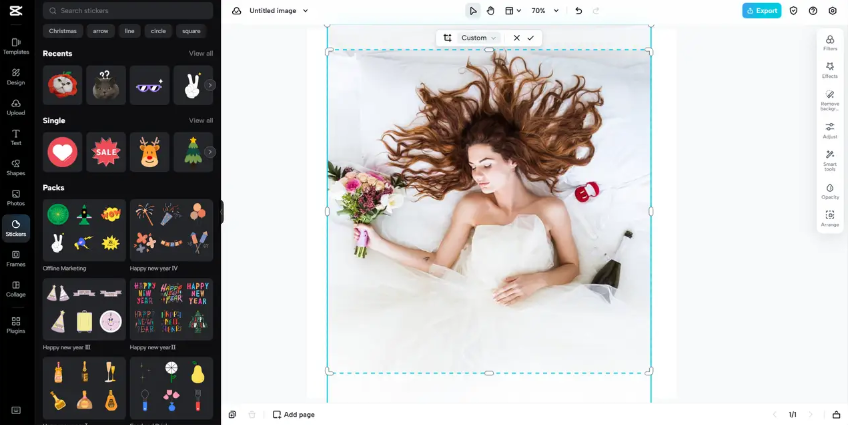This screenshot has width=848, height=425.
Task: Expand the Custom crop ratio dropdown
Action: pyautogui.click(x=478, y=38)
